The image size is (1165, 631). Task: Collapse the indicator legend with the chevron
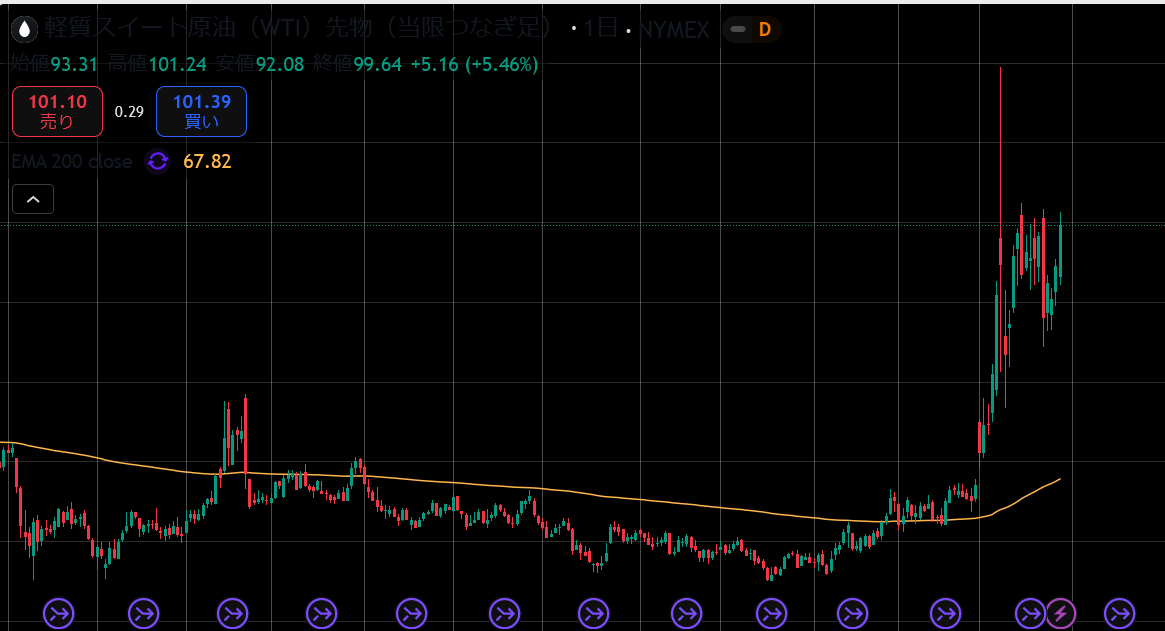33,200
